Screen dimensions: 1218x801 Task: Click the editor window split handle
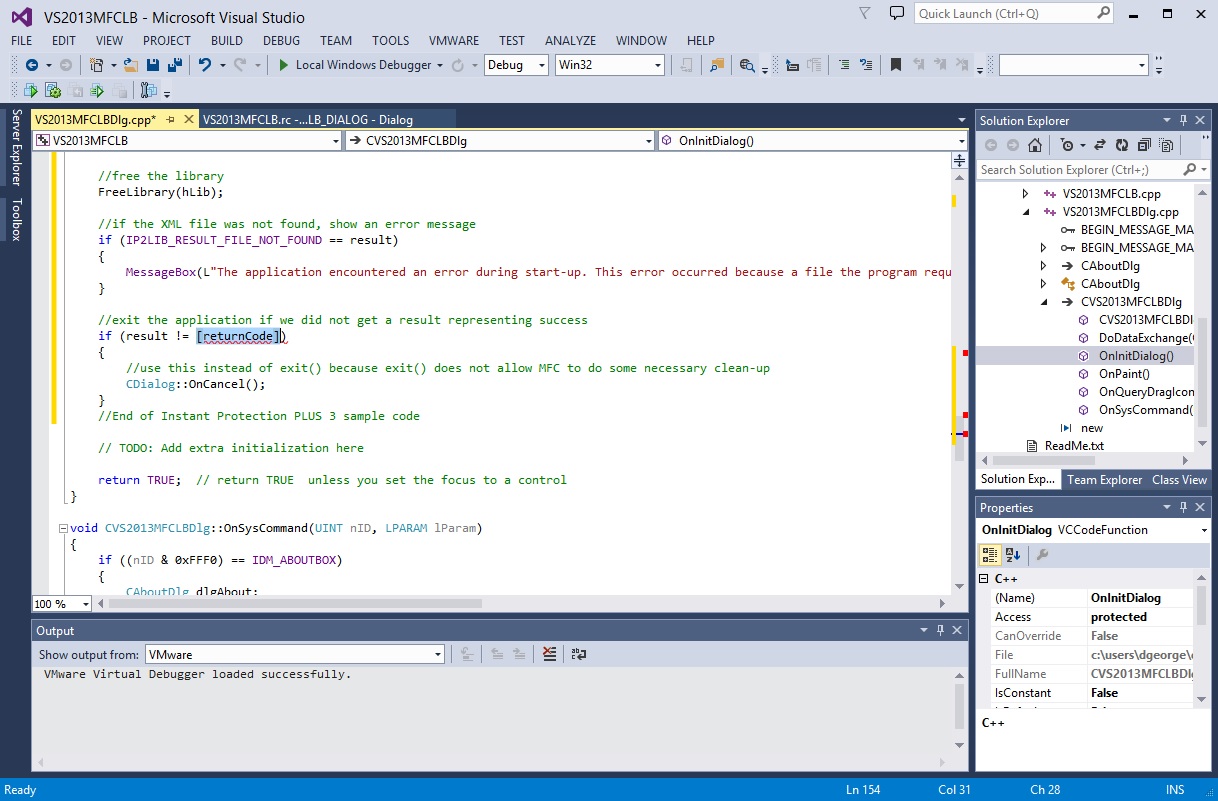(960, 160)
